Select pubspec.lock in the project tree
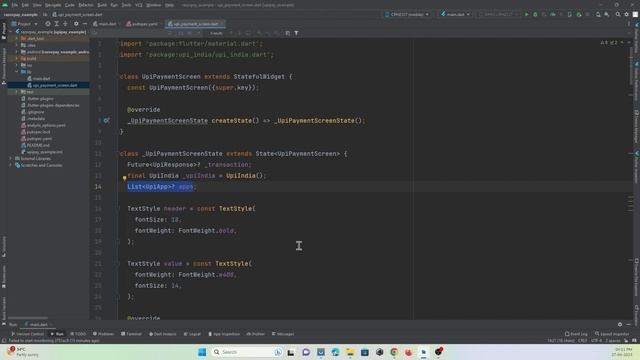640x360 pixels. point(36,132)
